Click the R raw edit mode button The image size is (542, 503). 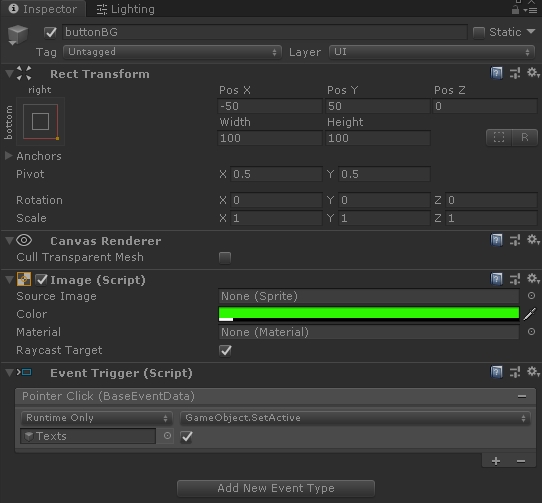click(x=524, y=138)
